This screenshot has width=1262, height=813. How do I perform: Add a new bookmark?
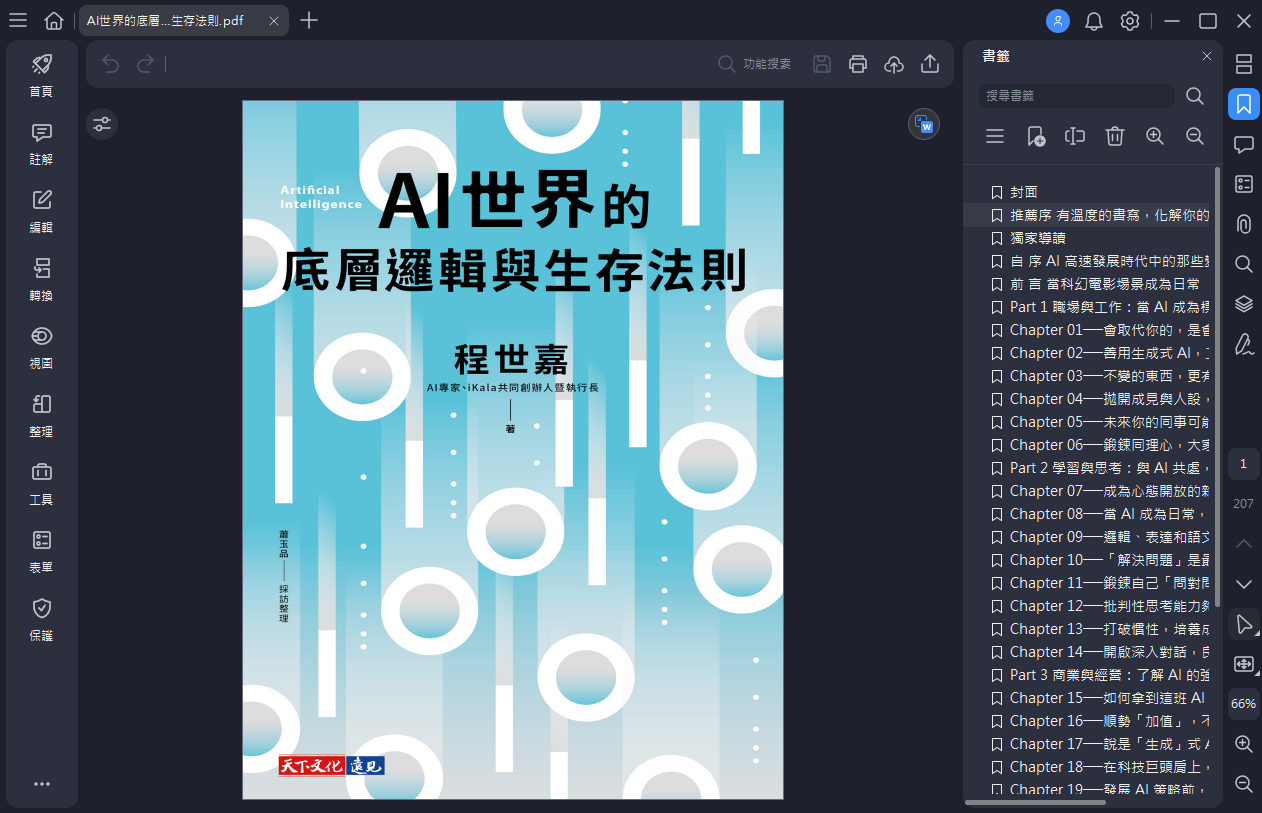pos(1036,136)
